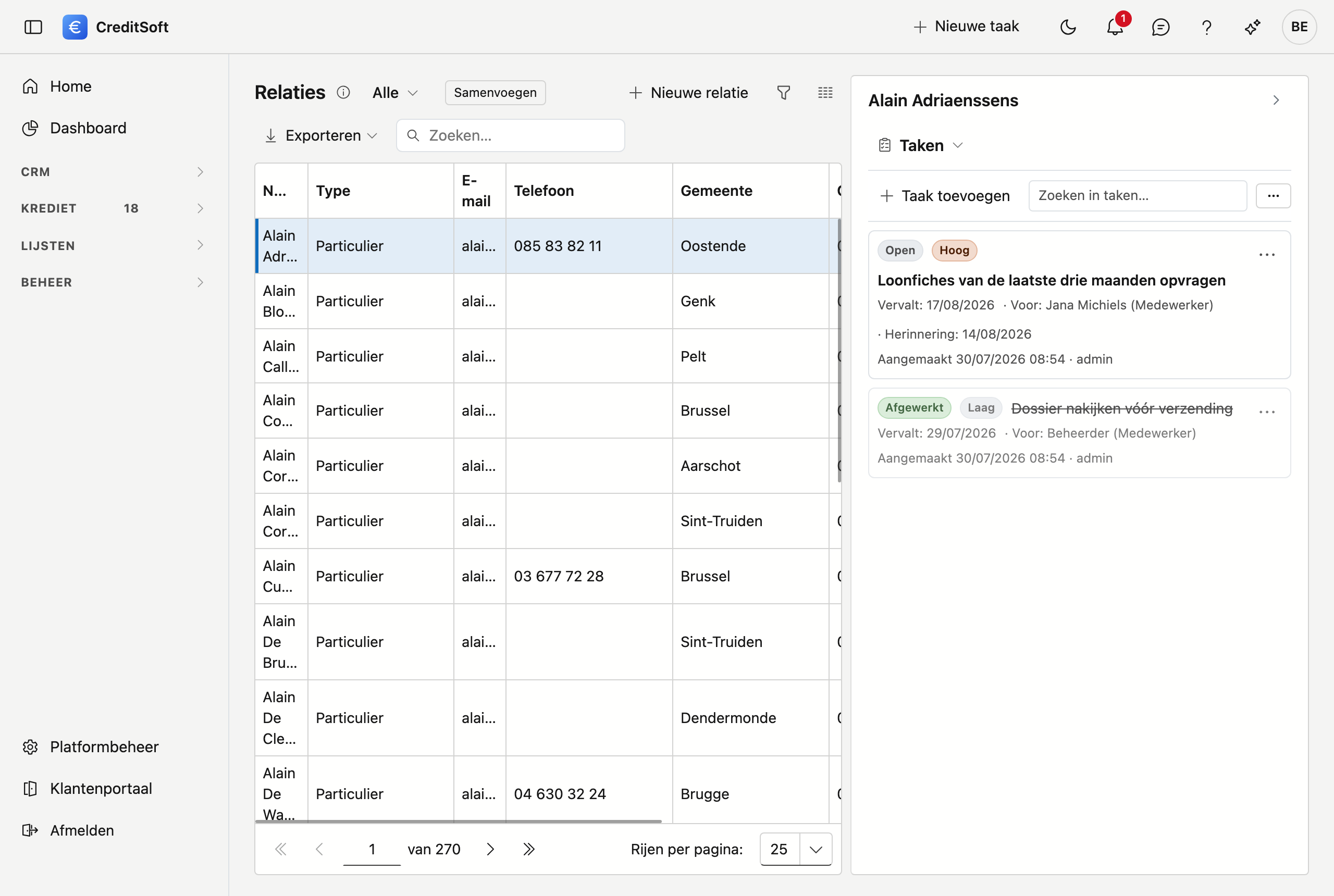
Task: Open the Taken section dropdown
Action: coord(921,146)
